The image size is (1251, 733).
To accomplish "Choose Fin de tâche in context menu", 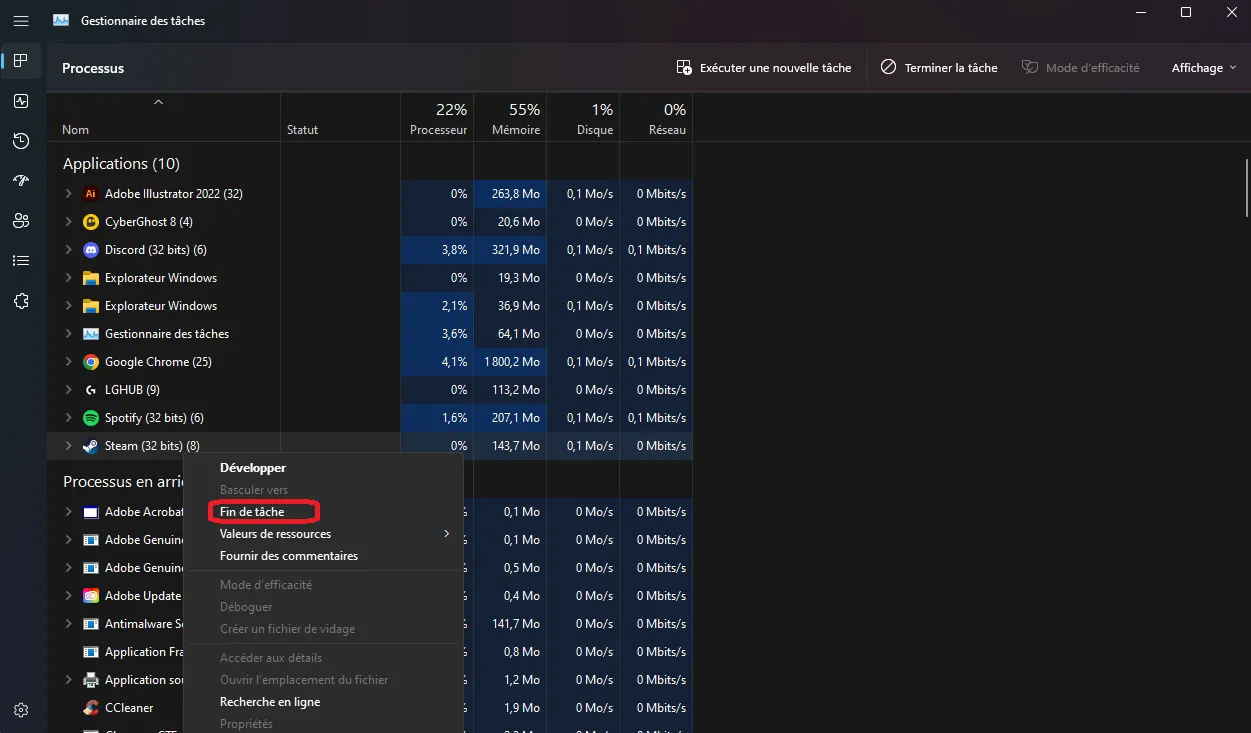I will pyautogui.click(x=252, y=512).
